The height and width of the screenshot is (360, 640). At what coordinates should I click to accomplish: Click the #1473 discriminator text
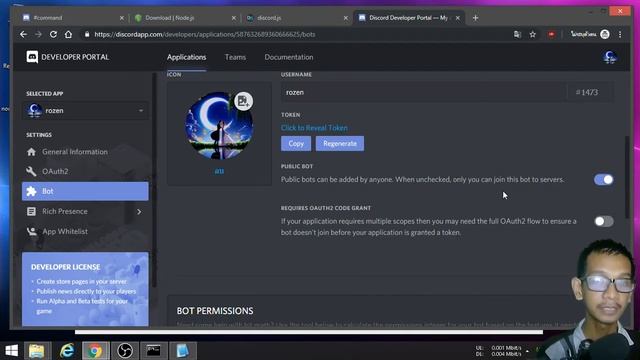pyautogui.click(x=587, y=93)
